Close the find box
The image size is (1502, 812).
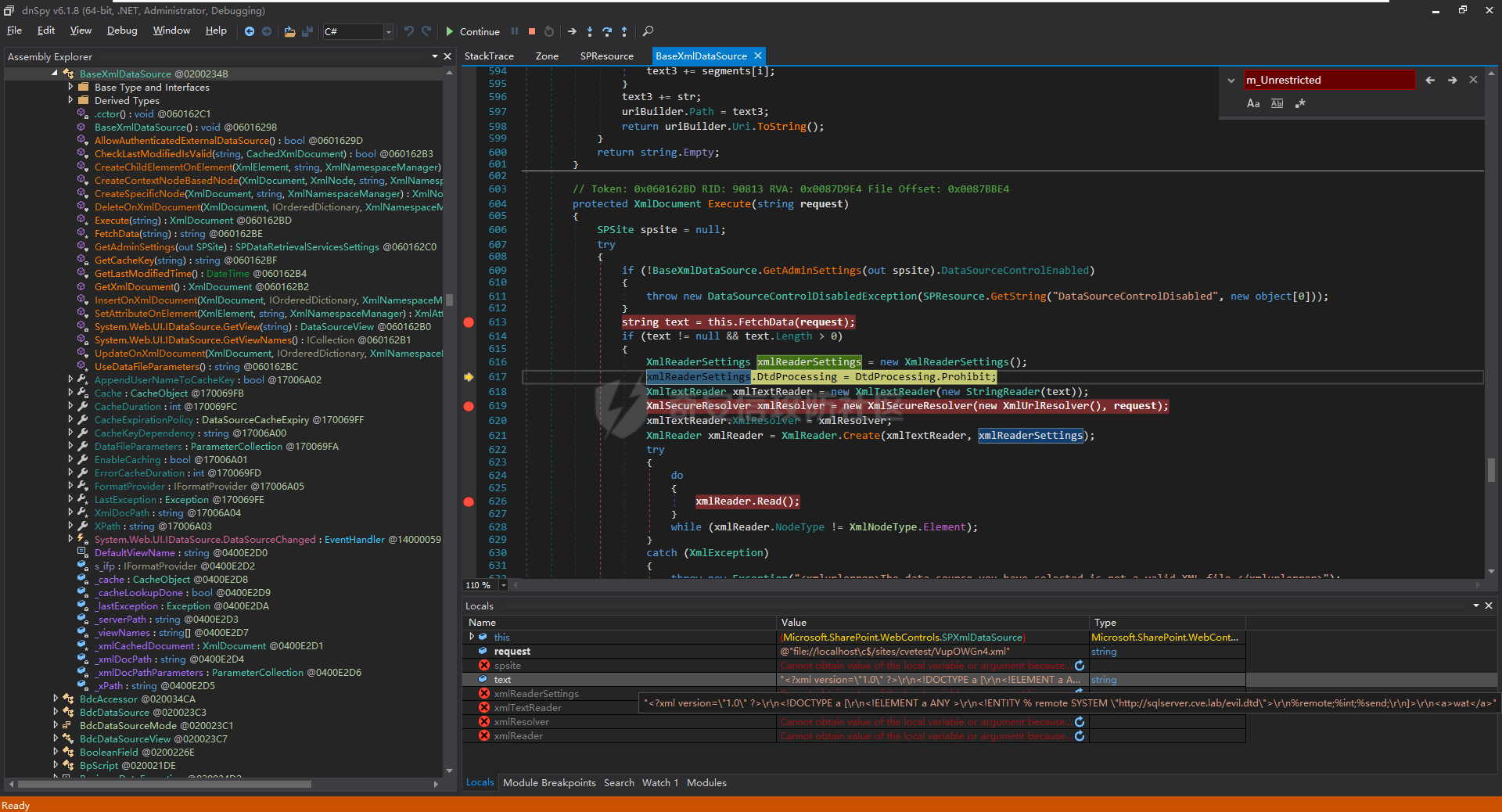(1473, 80)
